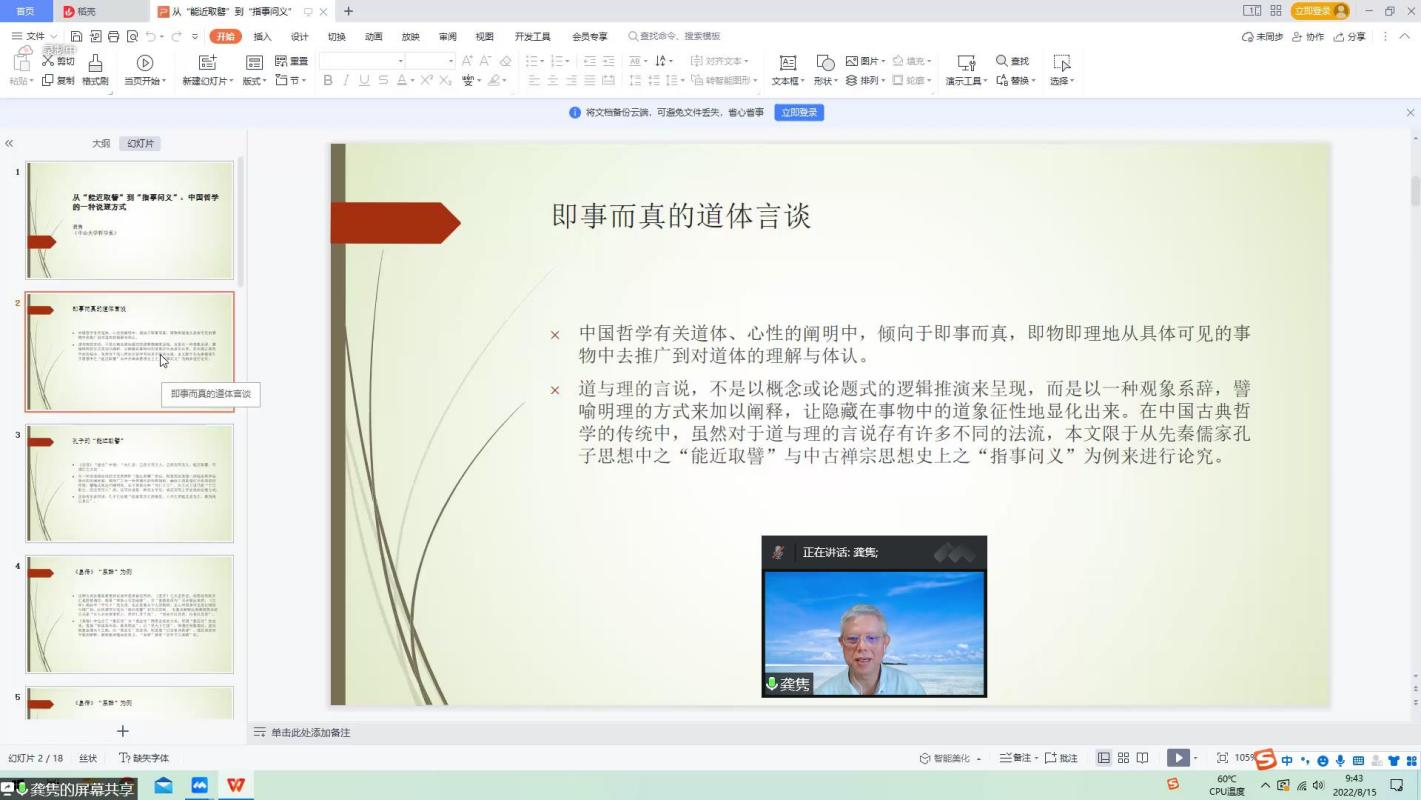This screenshot has height=800, width=1421.
Task: Open Presentation Tools (演示工具)
Action: [966, 63]
